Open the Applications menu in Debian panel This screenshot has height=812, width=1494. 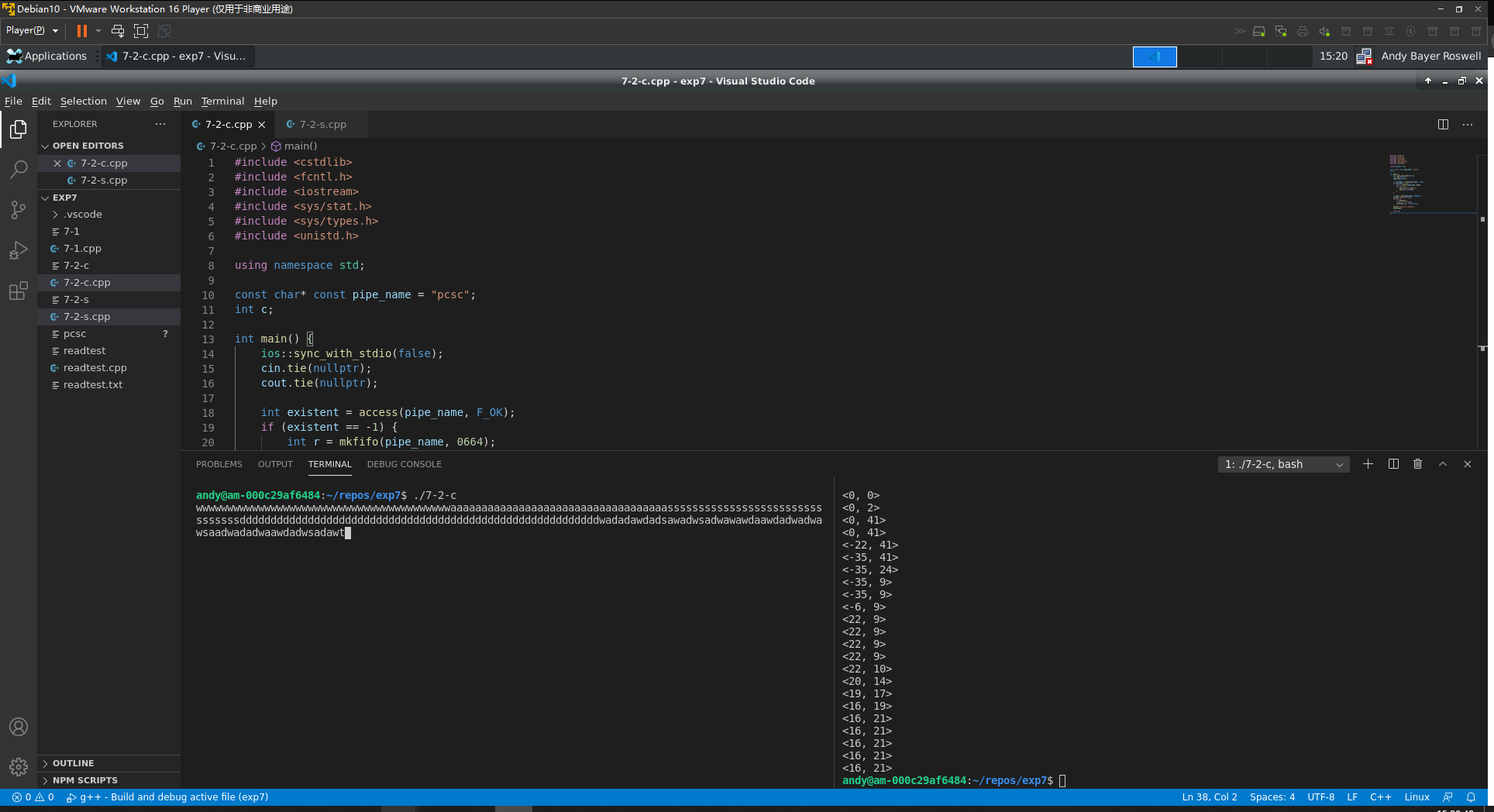tap(46, 57)
